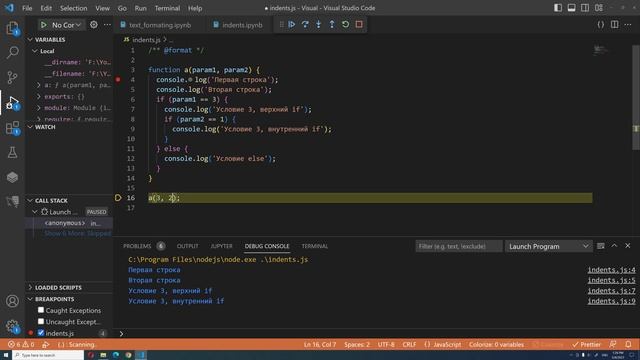The height and width of the screenshot is (360, 640).
Task: Close the bottom panel
Action: tap(628, 246)
